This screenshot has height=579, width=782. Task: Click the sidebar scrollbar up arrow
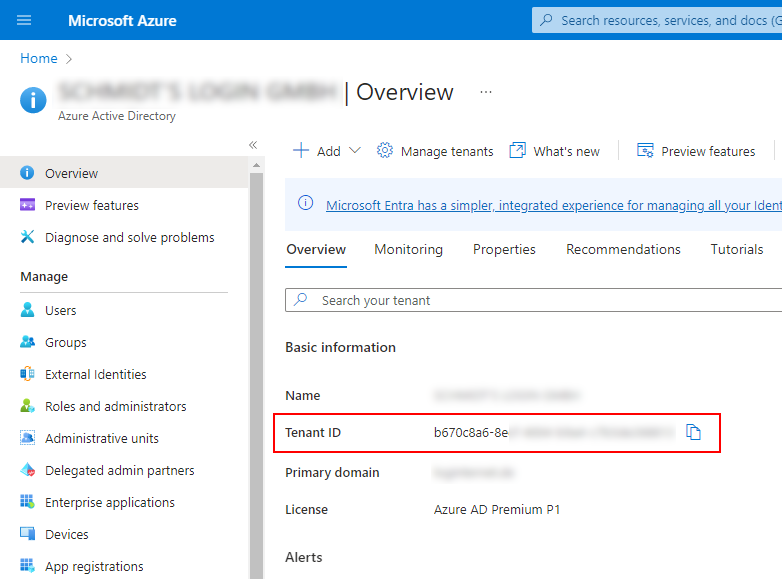pyautogui.click(x=256, y=165)
